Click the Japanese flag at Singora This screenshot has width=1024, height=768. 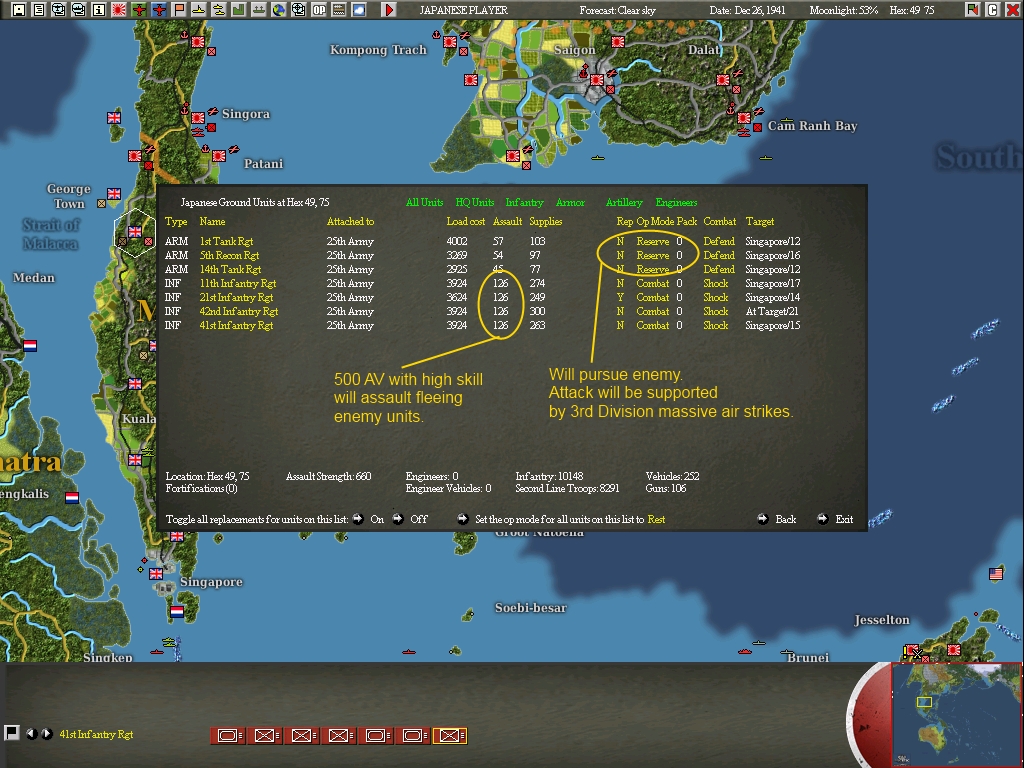[198, 118]
